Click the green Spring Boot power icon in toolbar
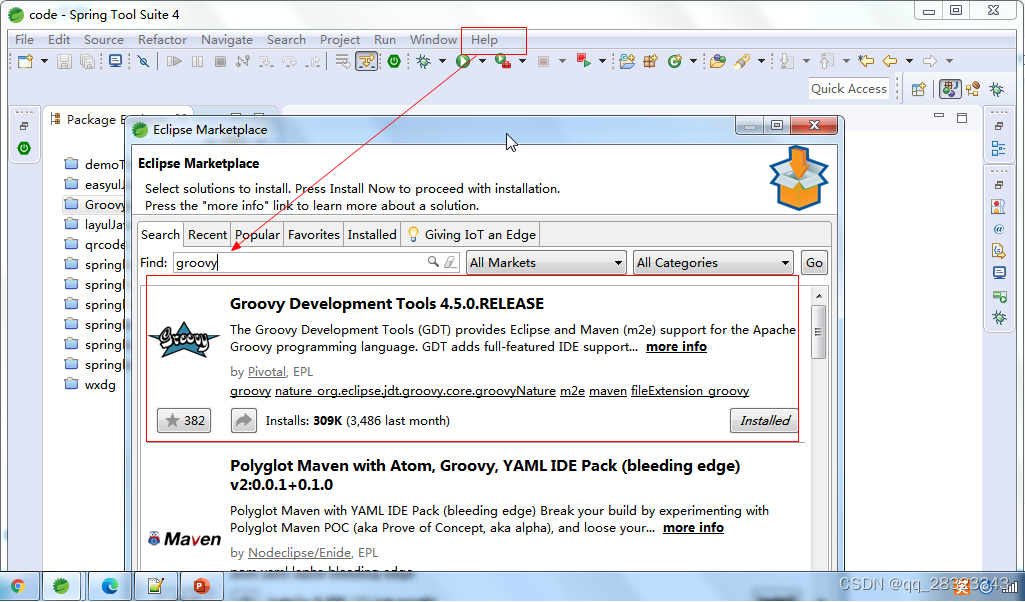1025x602 pixels. (394, 61)
